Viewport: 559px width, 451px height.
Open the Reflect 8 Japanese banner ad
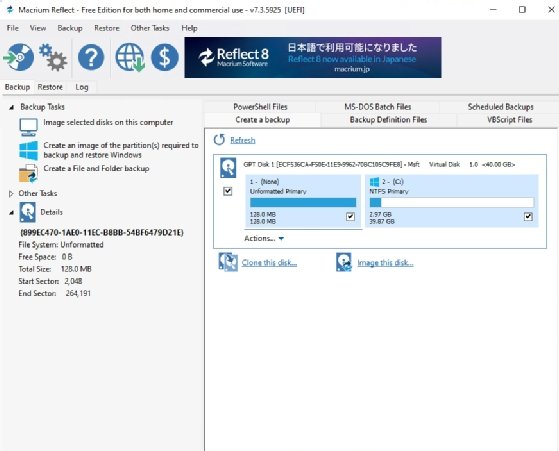pyautogui.click(x=313, y=57)
